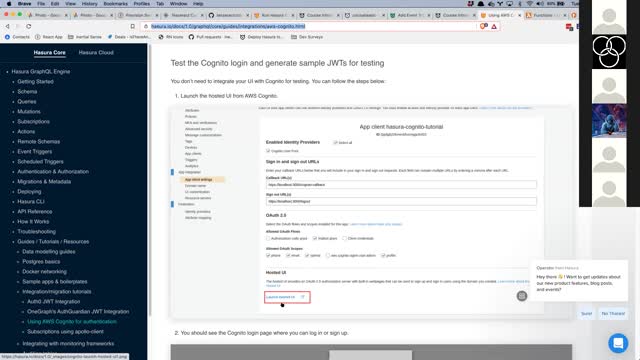Screen dimensions: 640x360
Task: Click the red extension icon beside address bar
Action: (569, 27)
